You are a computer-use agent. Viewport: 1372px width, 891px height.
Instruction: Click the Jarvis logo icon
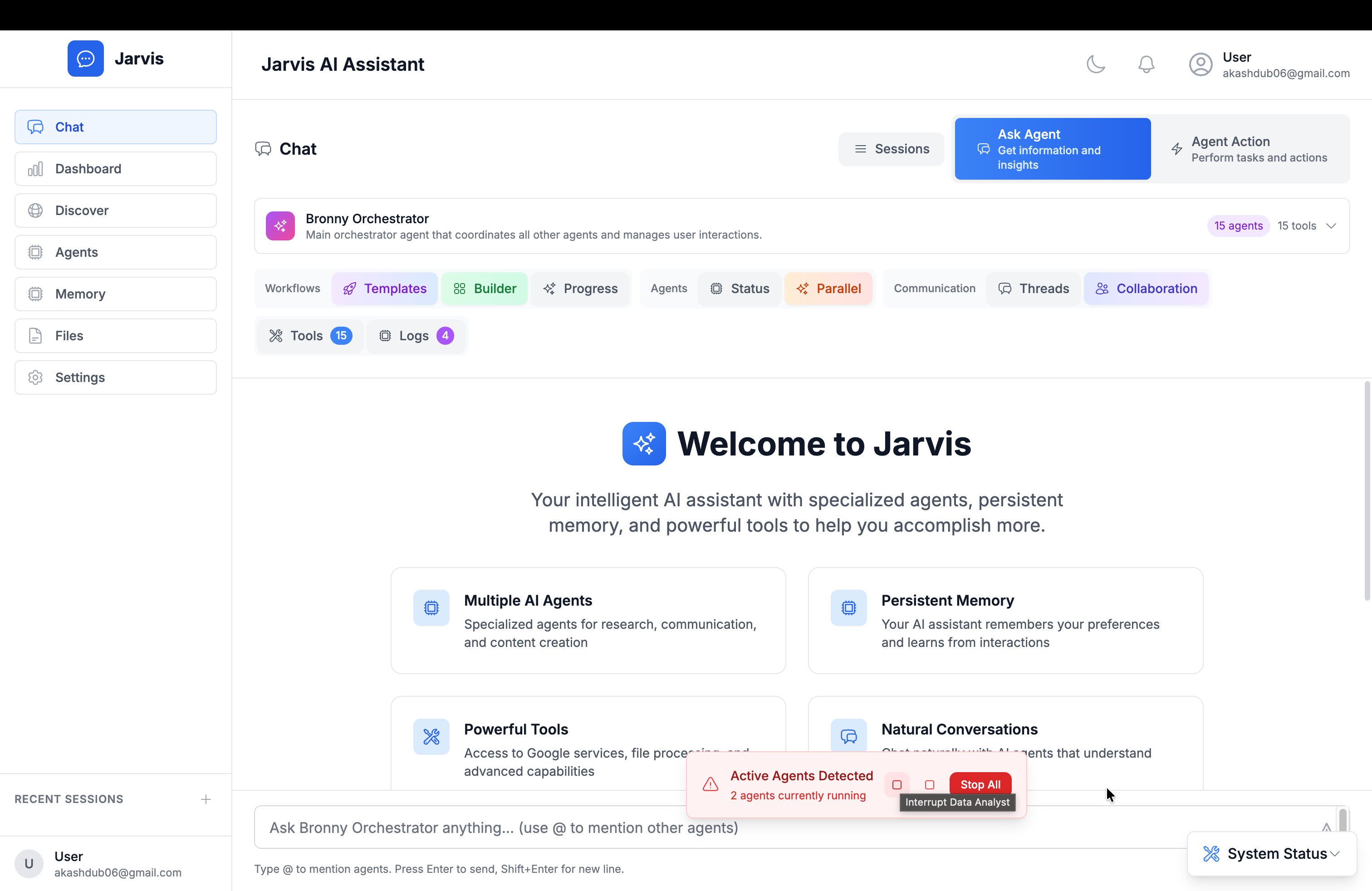85,59
